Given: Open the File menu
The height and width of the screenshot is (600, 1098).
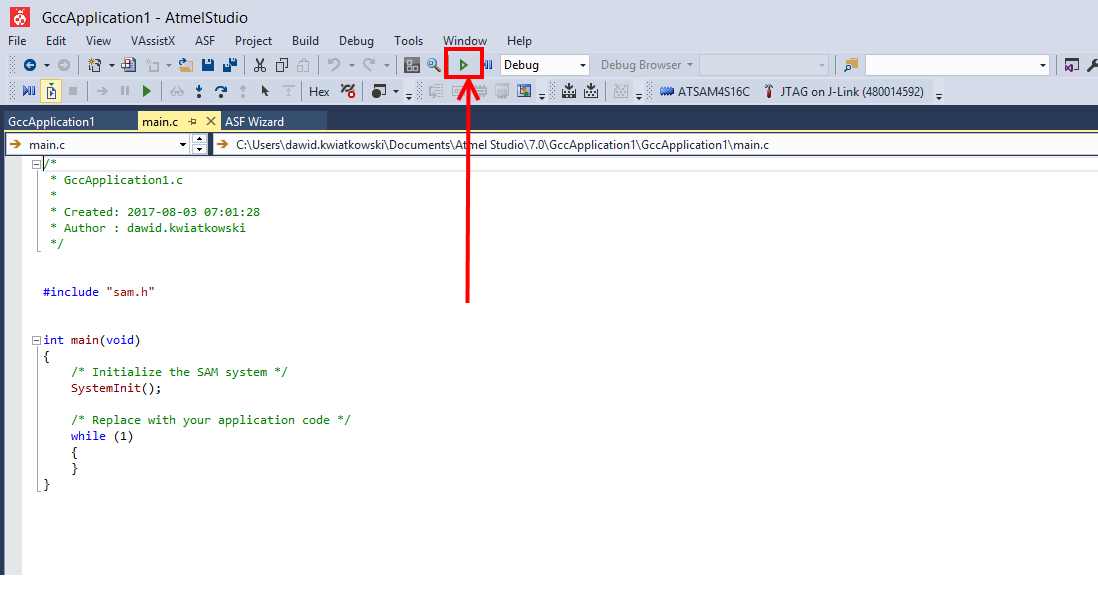Looking at the screenshot, I should pyautogui.click(x=18, y=41).
